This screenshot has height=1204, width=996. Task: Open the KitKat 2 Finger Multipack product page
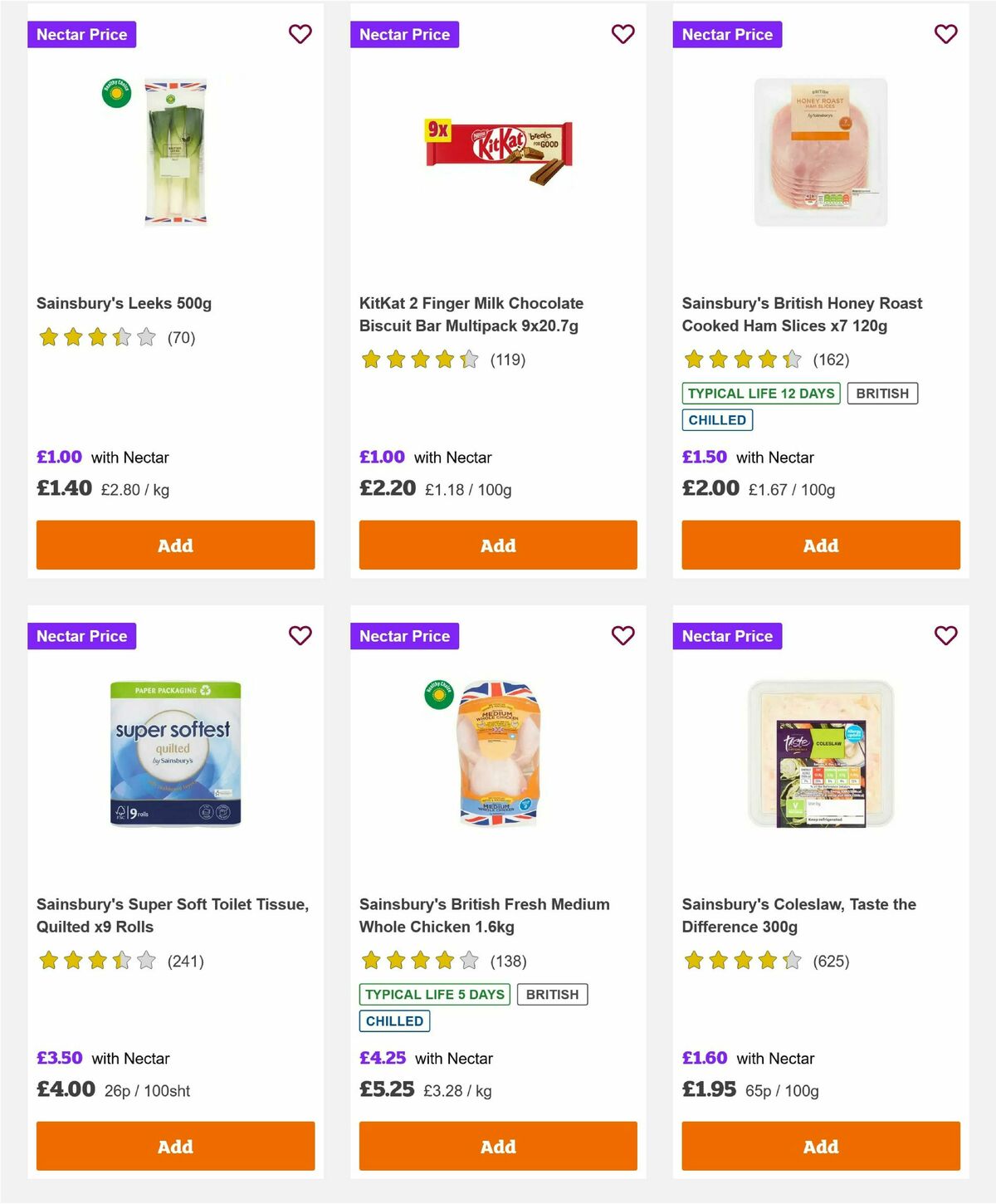click(x=471, y=314)
